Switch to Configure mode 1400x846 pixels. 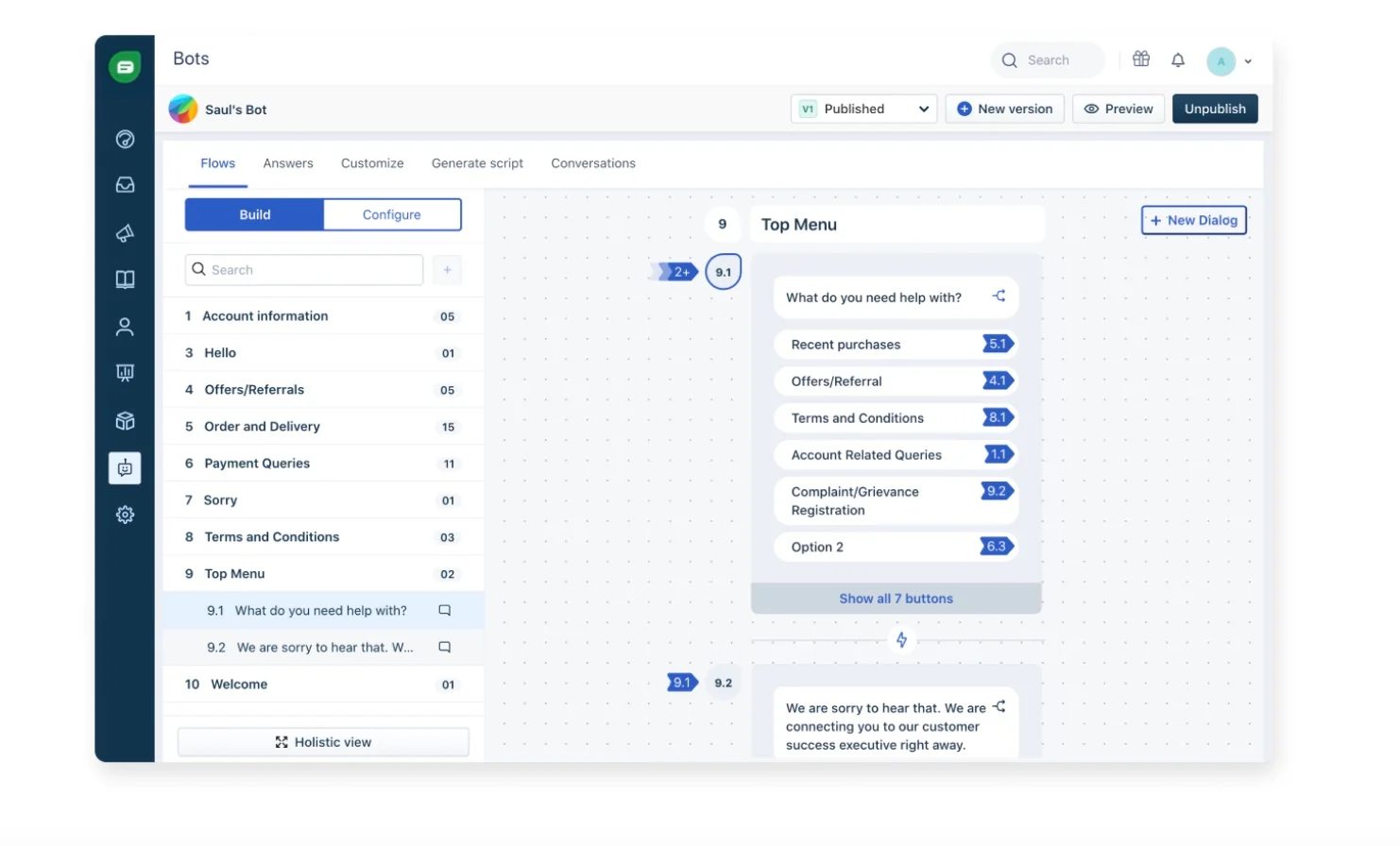391,215
